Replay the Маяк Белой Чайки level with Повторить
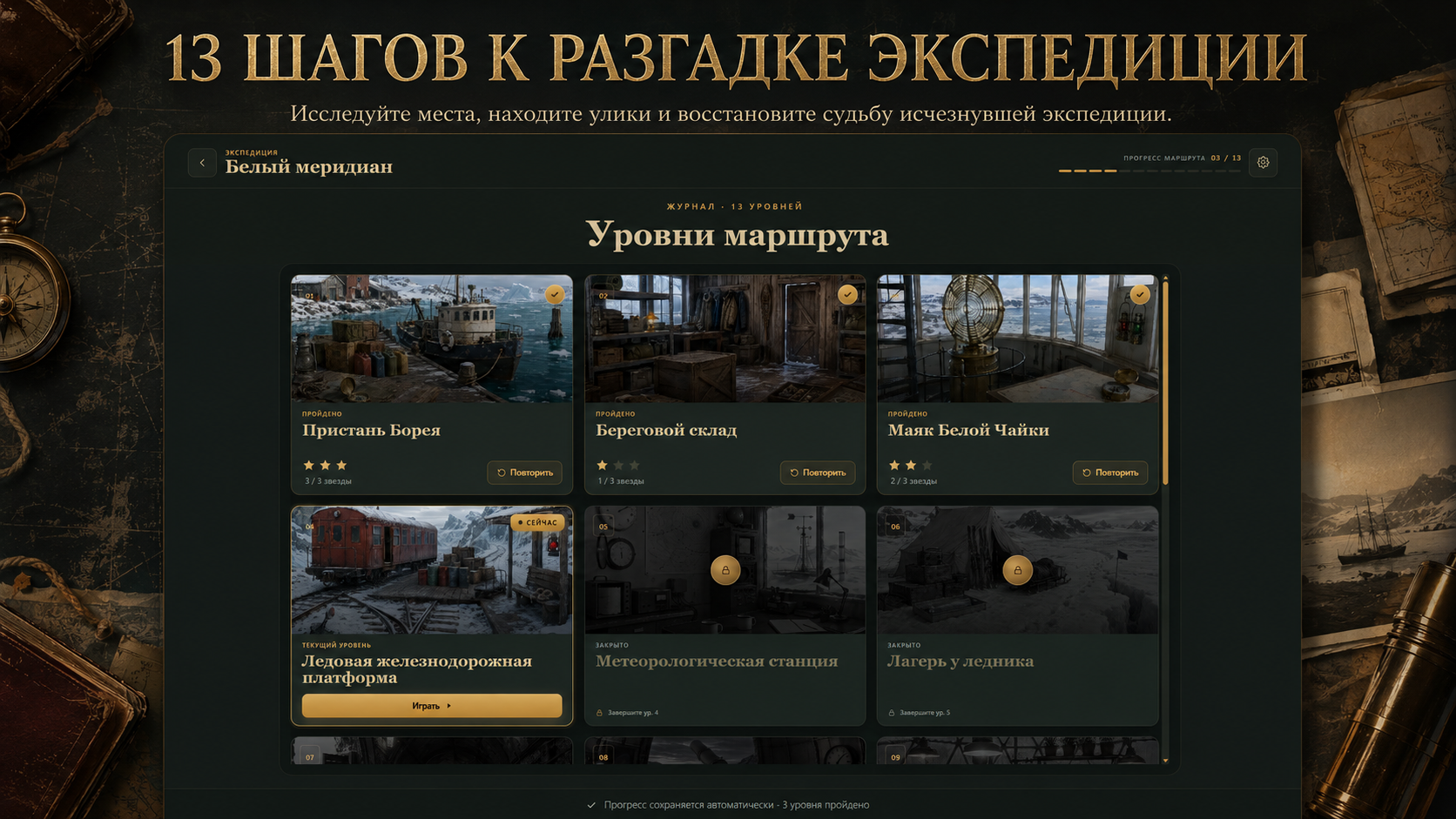Screen dimensions: 1456x819 click(1110, 473)
